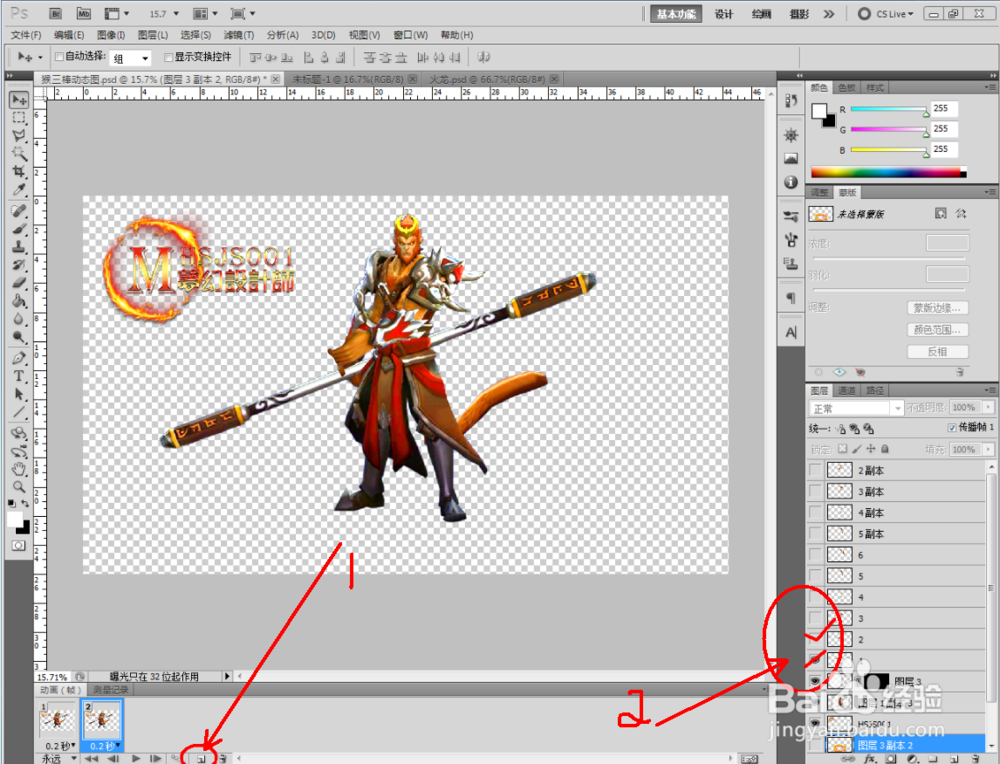Open fill 填充 slider arrow

coord(989,450)
